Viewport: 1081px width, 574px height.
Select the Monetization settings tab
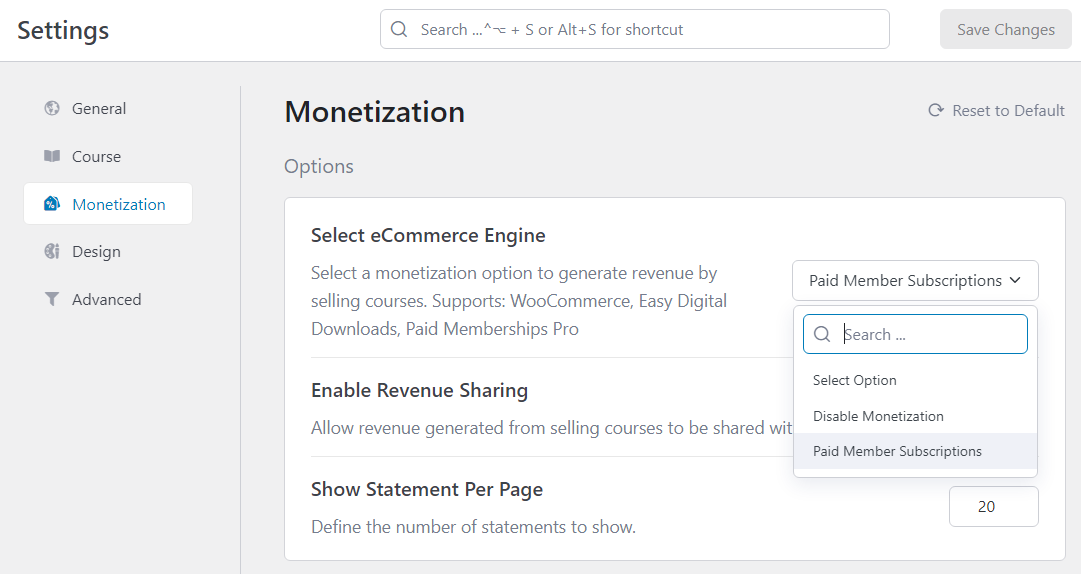108,203
